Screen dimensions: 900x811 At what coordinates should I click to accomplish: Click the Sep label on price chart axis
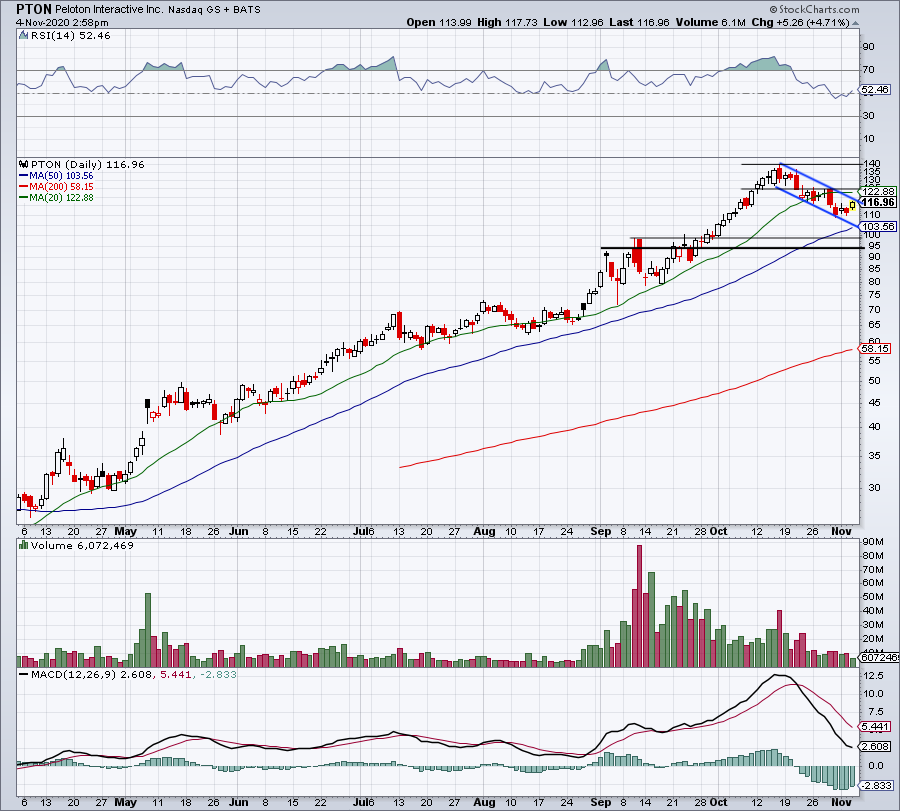(x=600, y=531)
